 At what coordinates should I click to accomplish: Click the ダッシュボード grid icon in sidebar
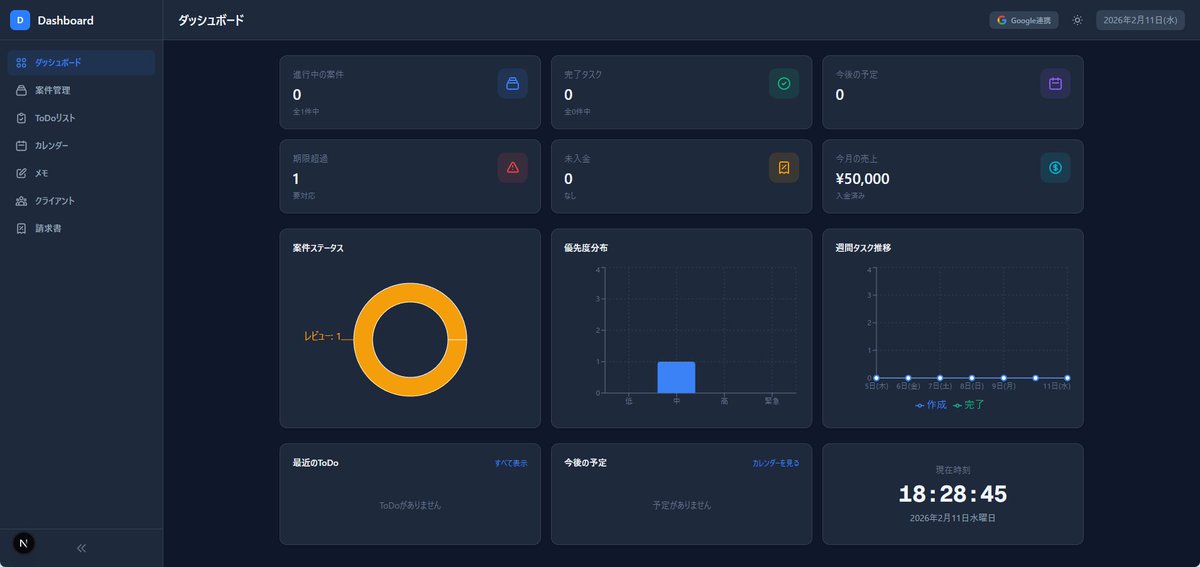click(22, 63)
